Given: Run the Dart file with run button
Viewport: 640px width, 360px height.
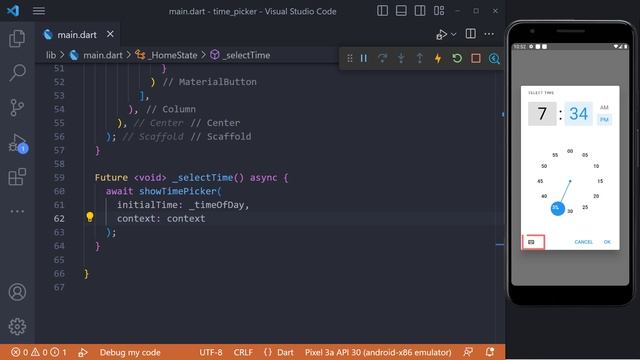Looking at the screenshot, I should tap(441, 34).
